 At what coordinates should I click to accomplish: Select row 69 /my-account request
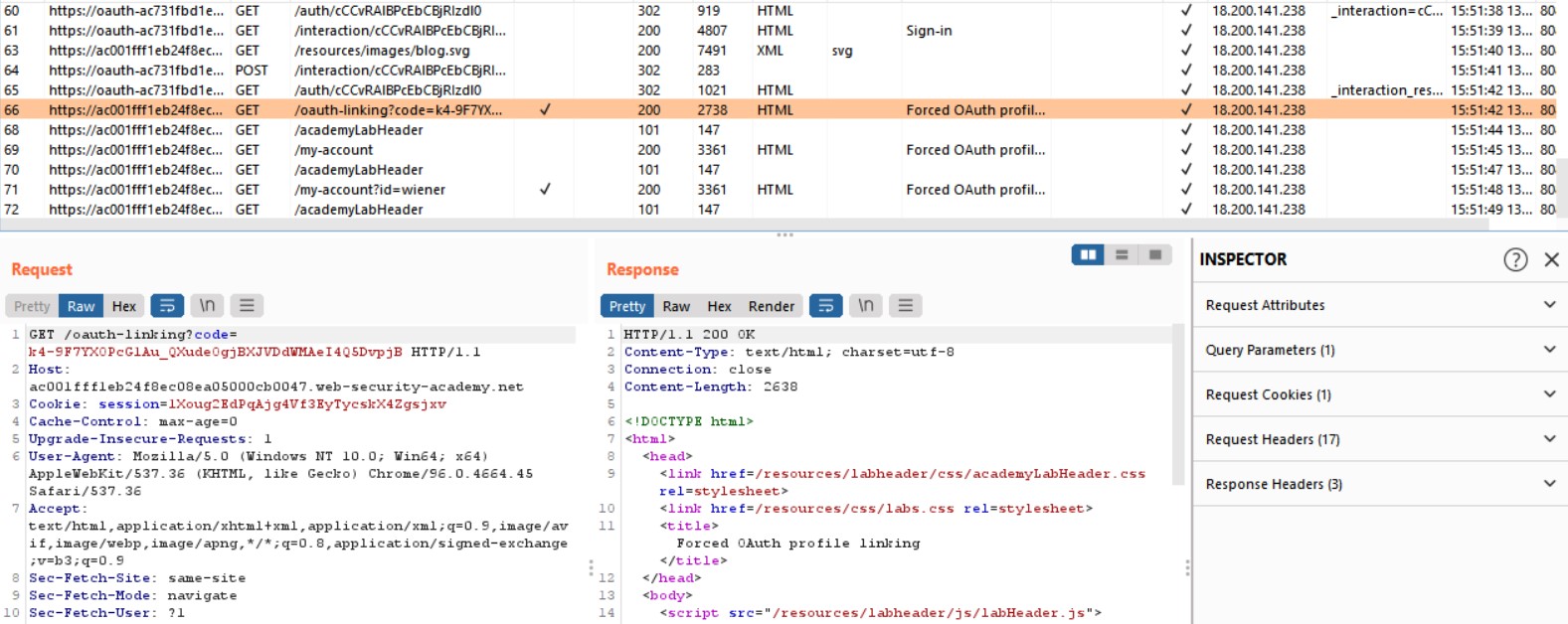click(x=779, y=150)
